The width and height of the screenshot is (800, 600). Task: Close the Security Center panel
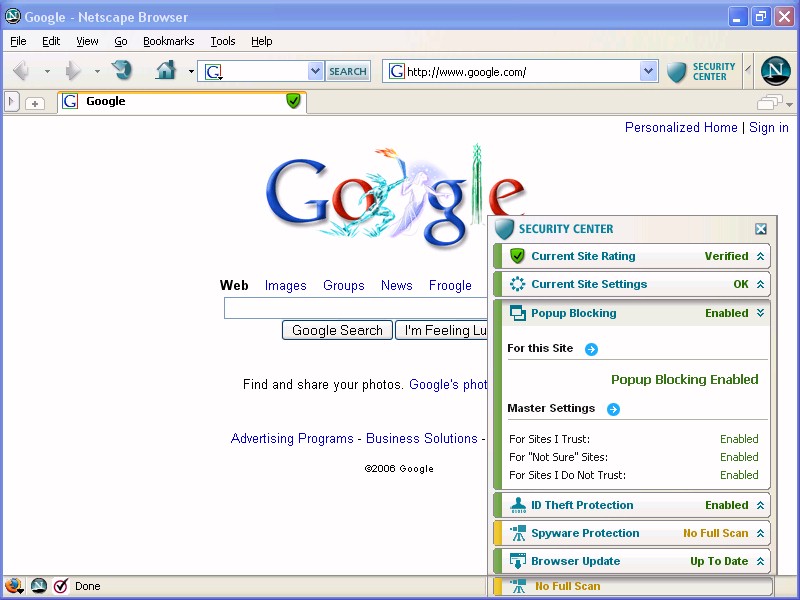click(x=761, y=229)
